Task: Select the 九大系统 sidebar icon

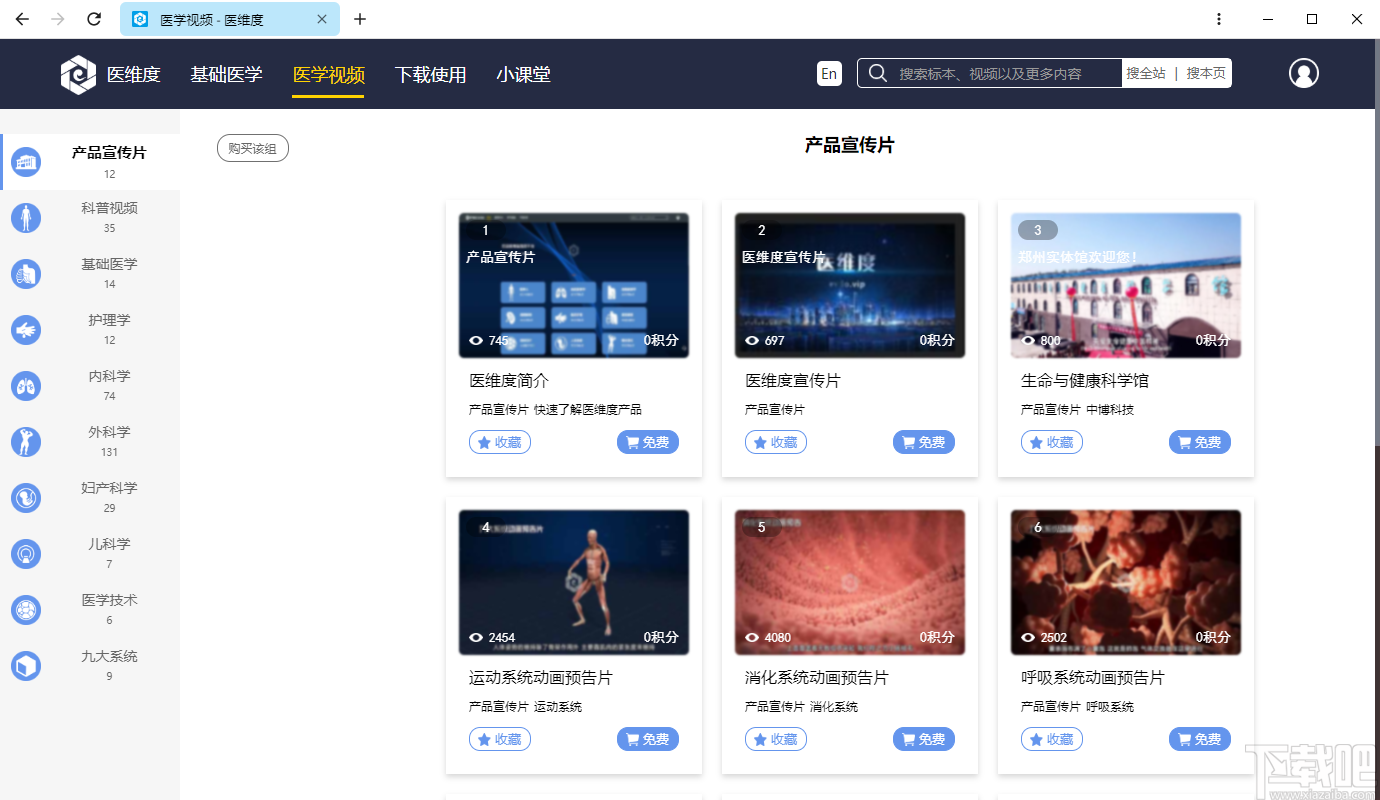Action: (26, 665)
